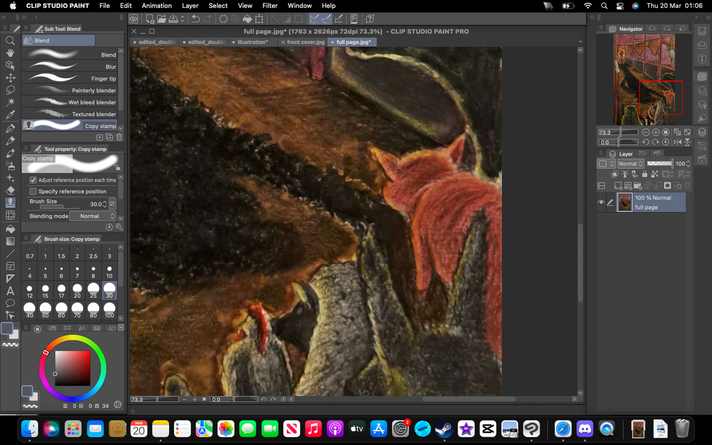This screenshot has width=712, height=445.
Task: Click Rotate left in Navigator
Action: coord(646,142)
